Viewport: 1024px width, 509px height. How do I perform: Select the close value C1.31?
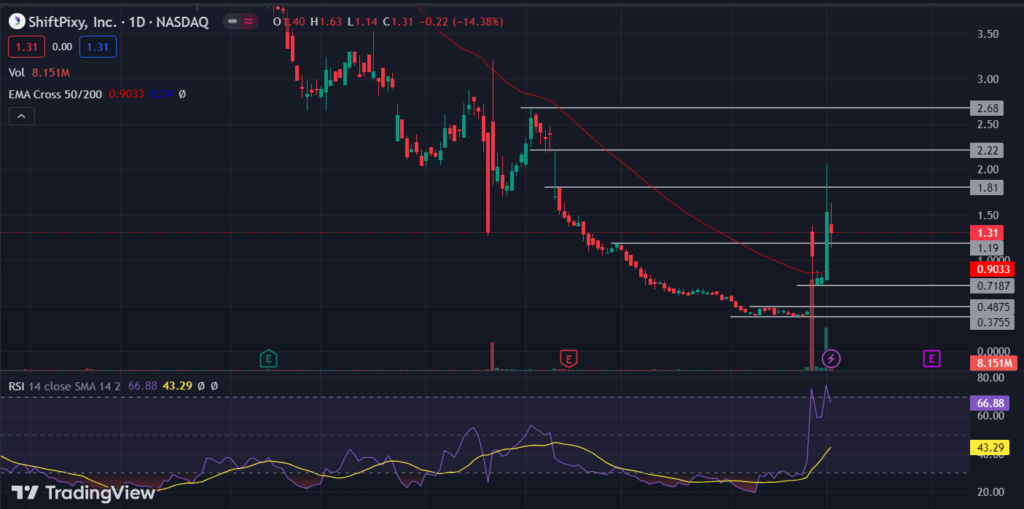pos(398,22)
